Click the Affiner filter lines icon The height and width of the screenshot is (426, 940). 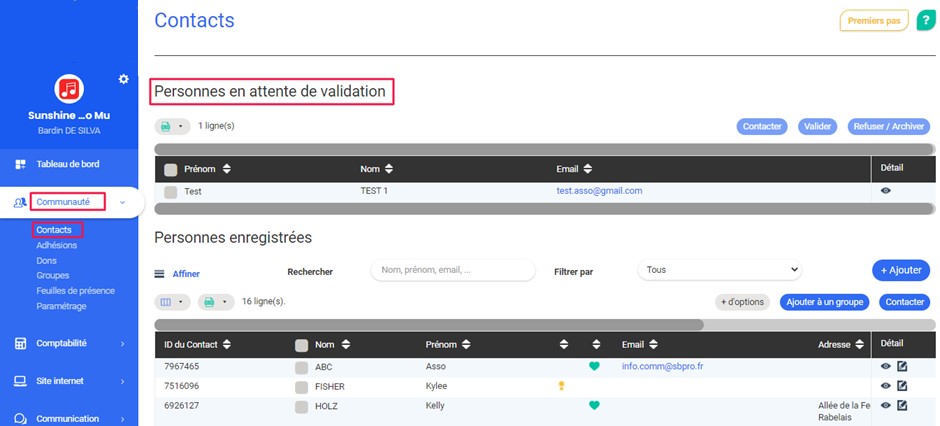(159, 273)
